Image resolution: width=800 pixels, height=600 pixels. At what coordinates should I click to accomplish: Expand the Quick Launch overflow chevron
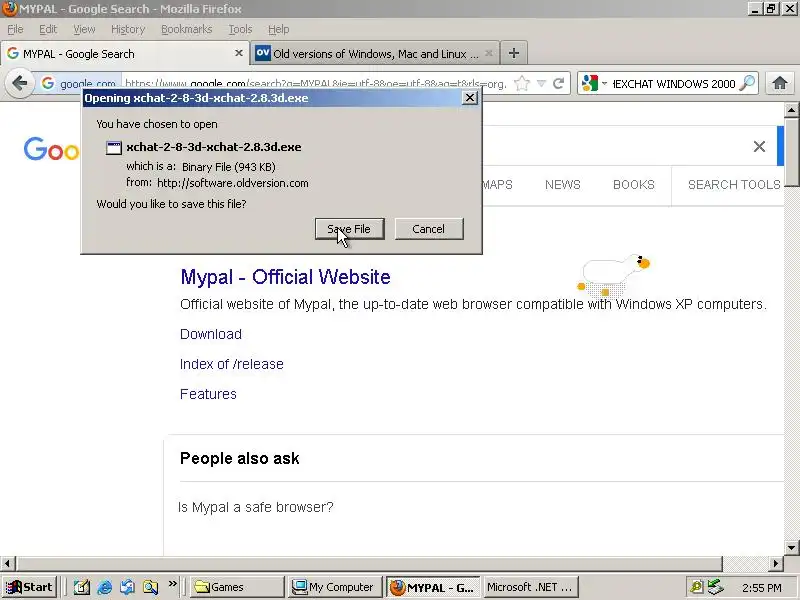tap(172, 583)
